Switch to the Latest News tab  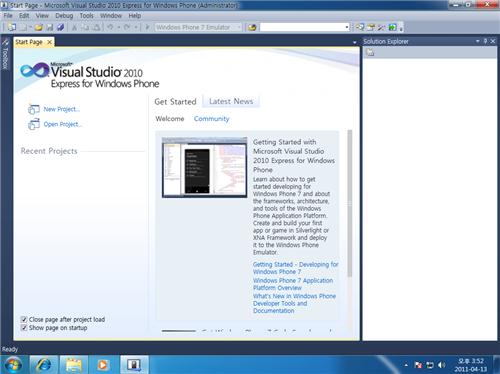tap(231, 101)
